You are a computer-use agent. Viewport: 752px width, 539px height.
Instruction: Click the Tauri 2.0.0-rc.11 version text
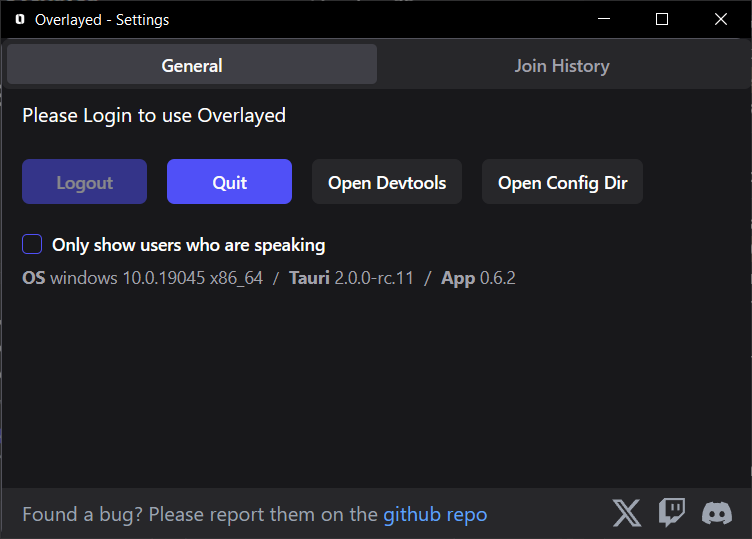tap(351, 278)
